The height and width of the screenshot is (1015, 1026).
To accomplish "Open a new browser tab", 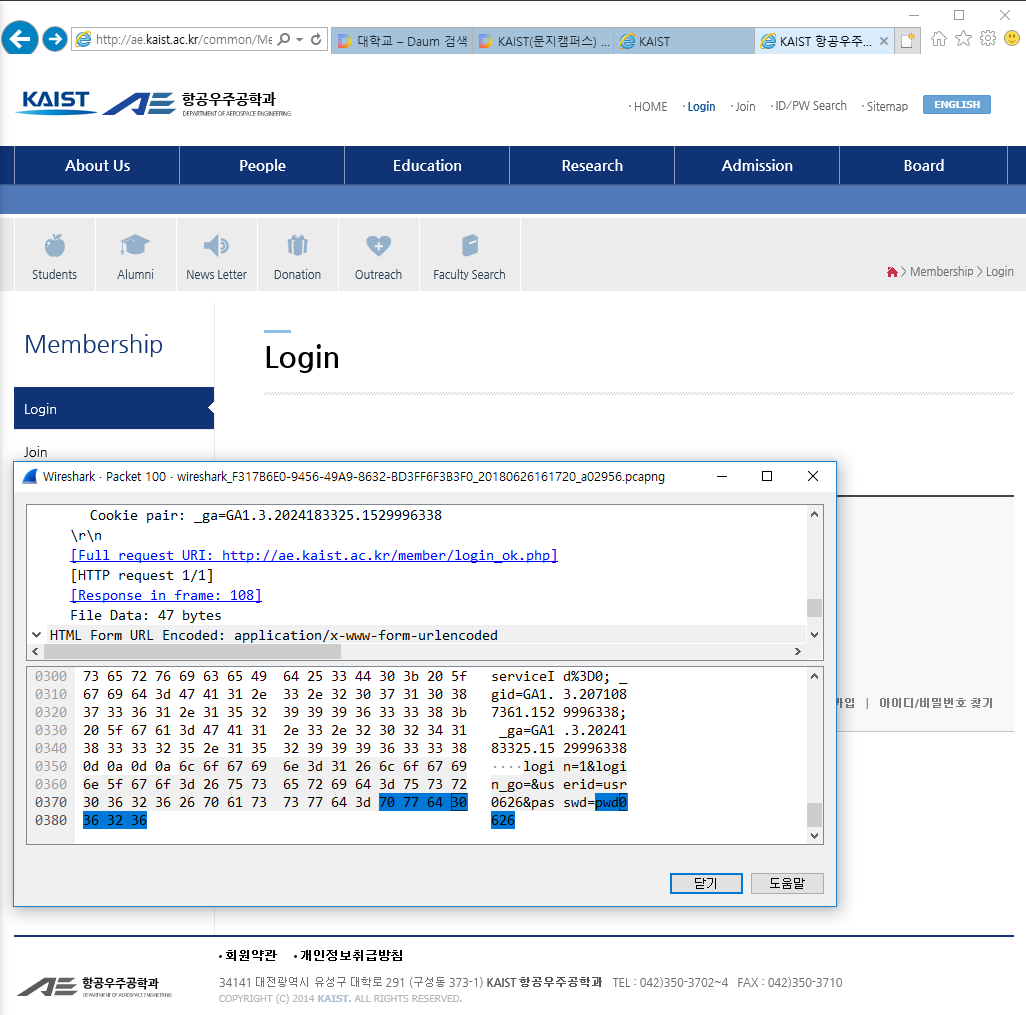I will pos(908,41).
